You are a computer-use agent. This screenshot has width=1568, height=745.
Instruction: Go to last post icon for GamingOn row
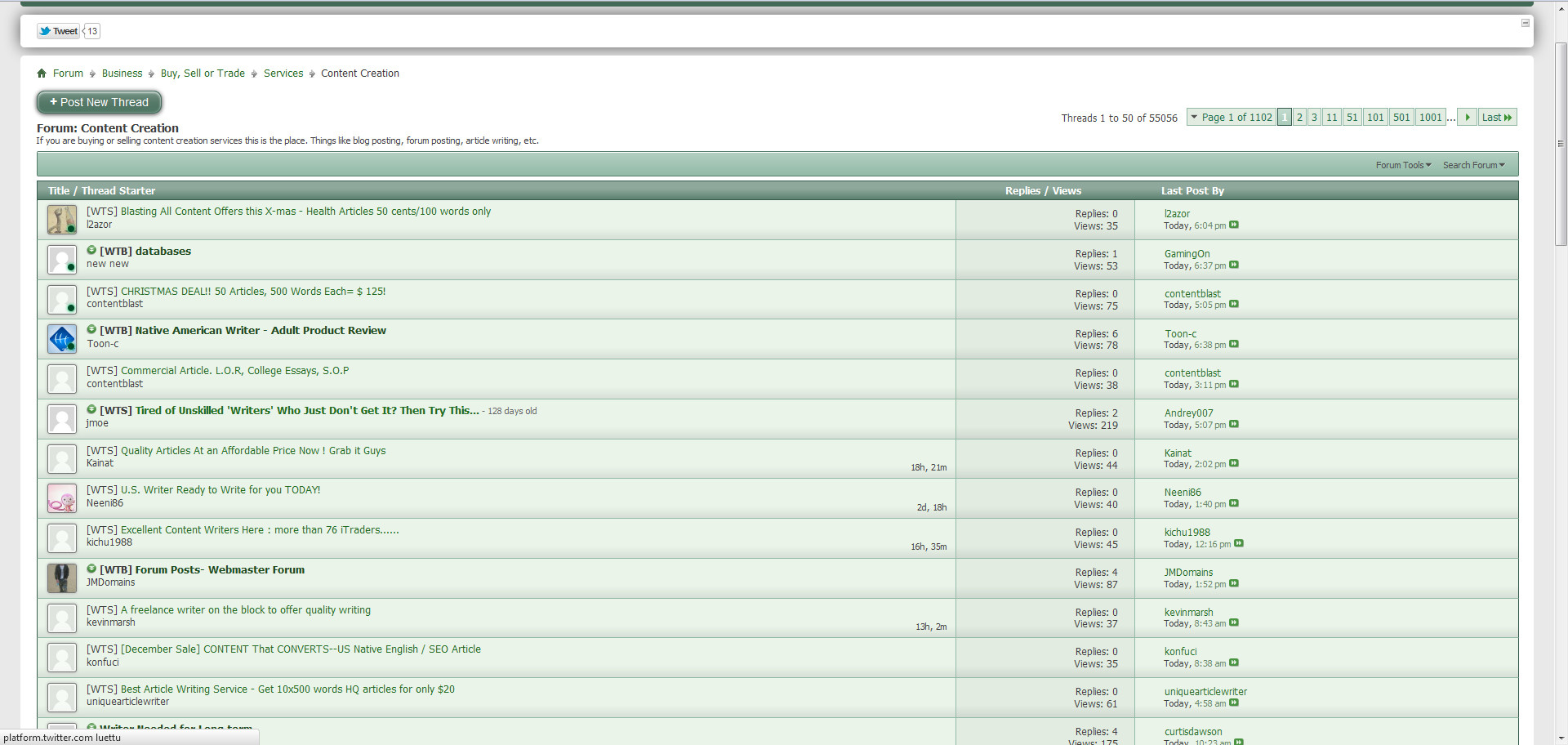[x=1234, y=265]
